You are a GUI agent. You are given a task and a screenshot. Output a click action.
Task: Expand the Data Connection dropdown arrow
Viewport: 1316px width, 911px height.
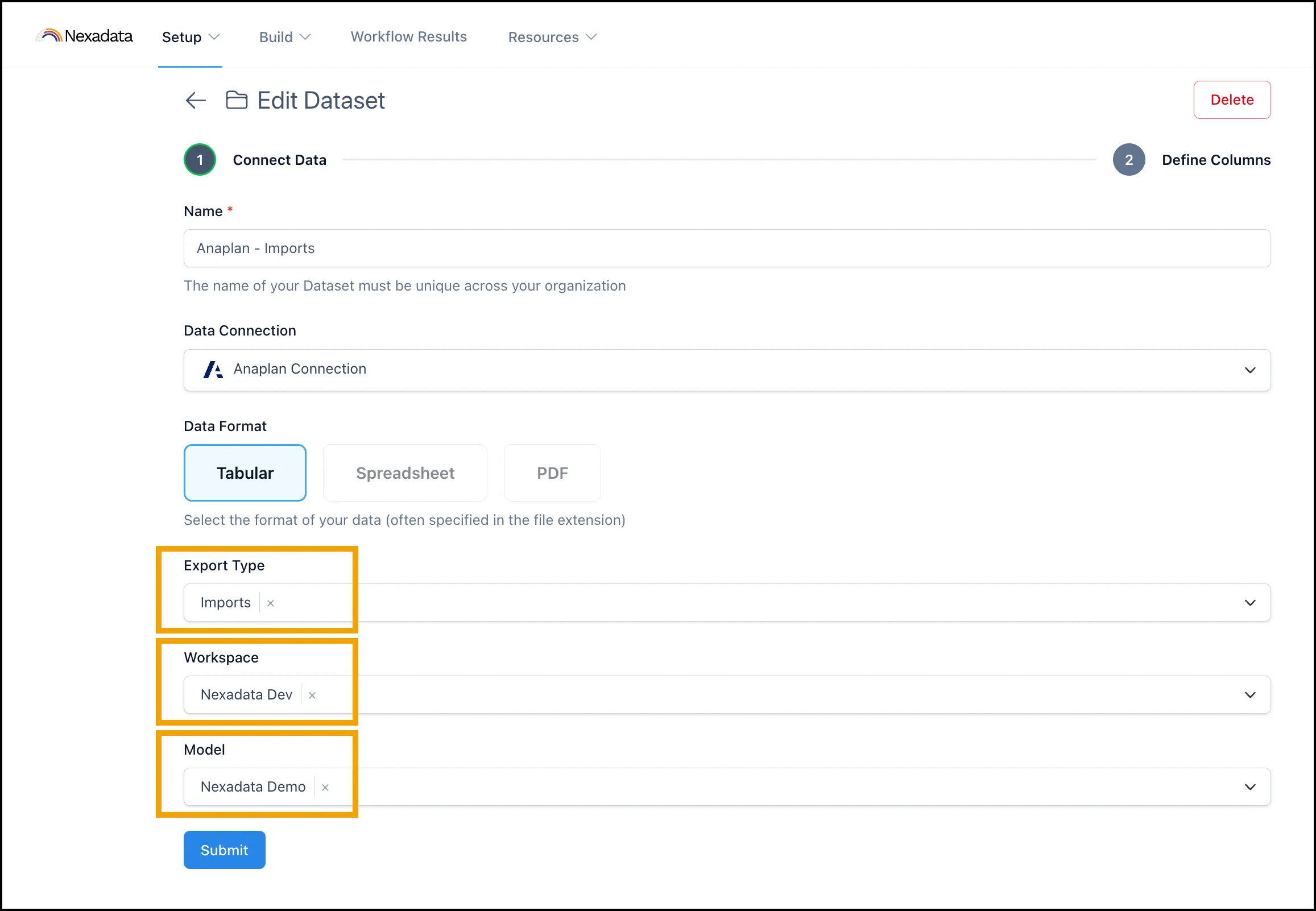coord(1250,370)
